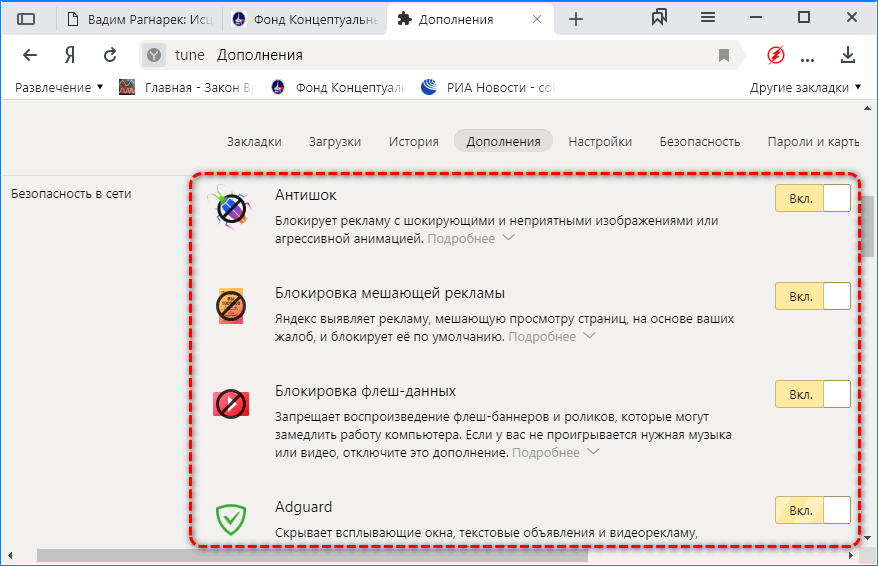The image size is (878, 566).
Task: Open the Развлечение bookmarks folder dropdown
Action: point(59,87)
